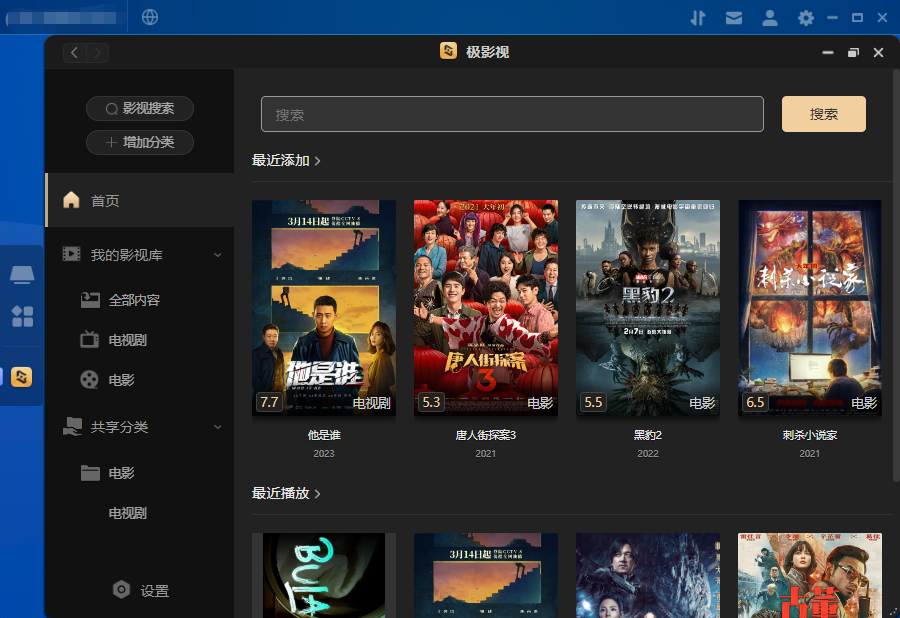
Task: Select 全部内容 in the sidebar
Action: coord(134,300)
